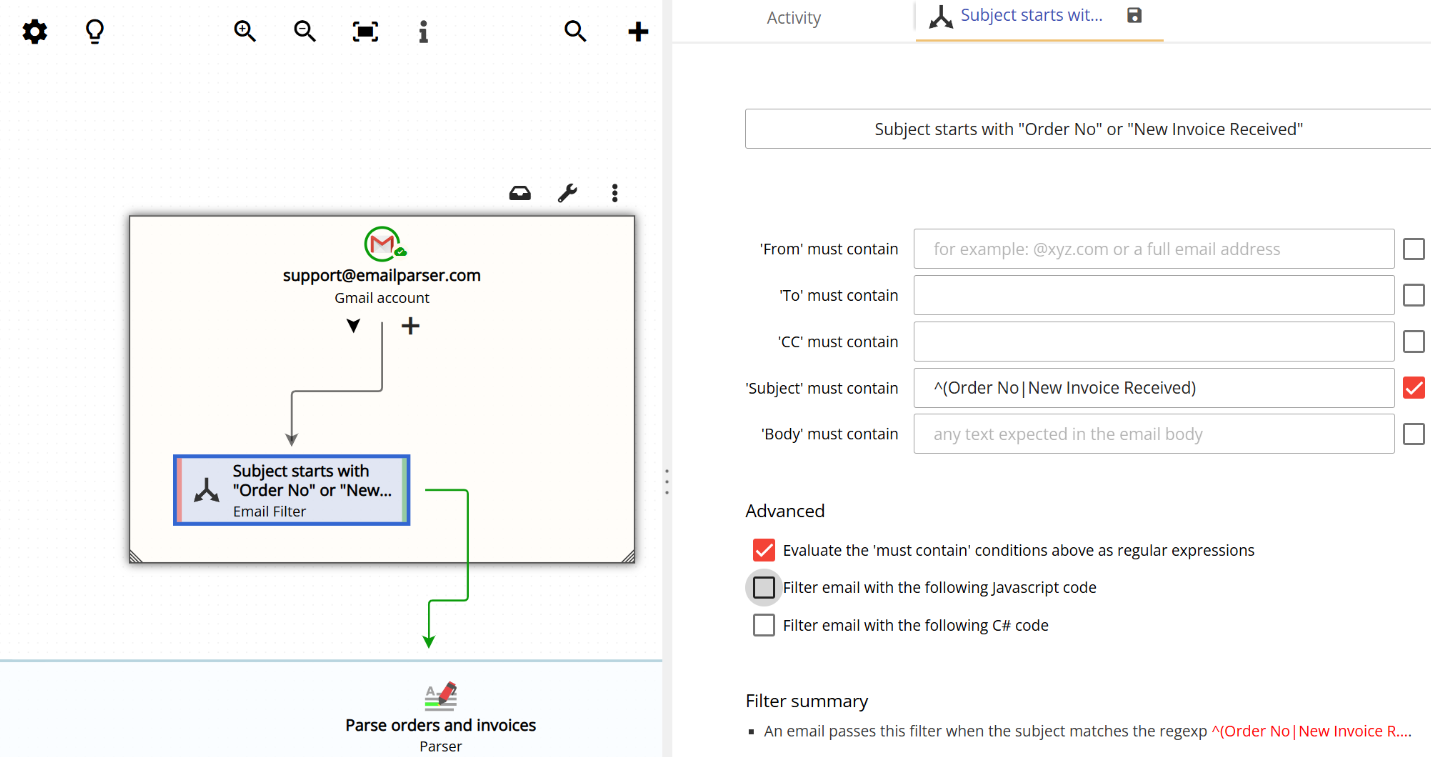The width and height of the screenshot is (1431, 757).
Task: Select the 'Subject starts wit...' tab
Action: pos(1032,17)
